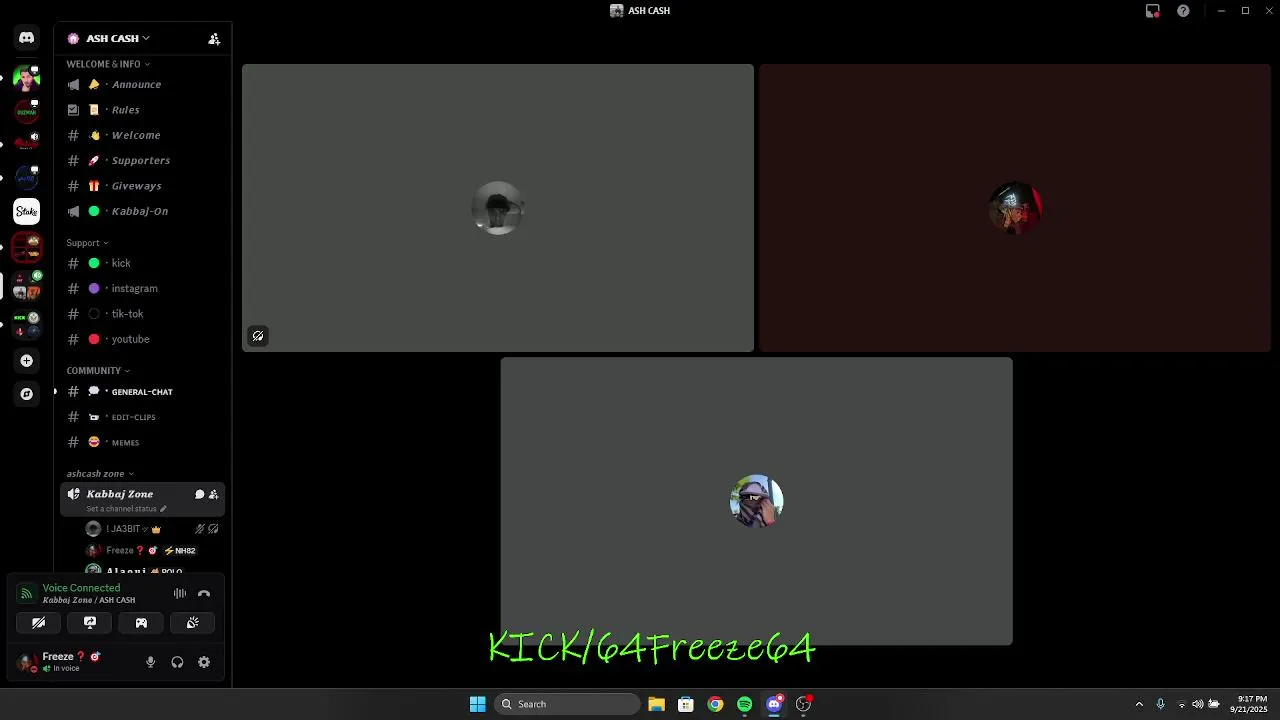The image size is (1280, 720).
Task: Edit channel status pencil icon
Action: pos(163,509)
